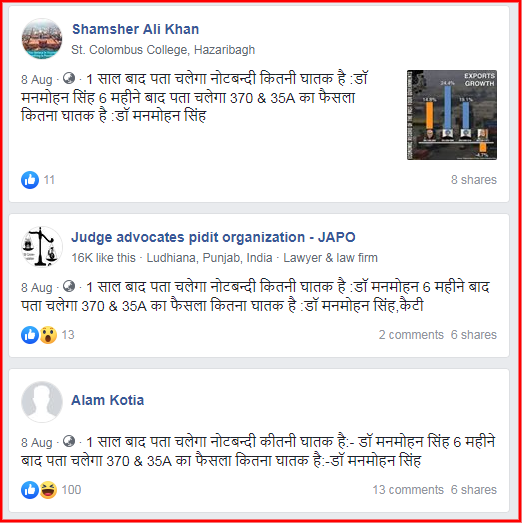Click the globe privacy icon on JAPO post
The height and width of the screenshot is (523, 522).
[x=69, y=286]
